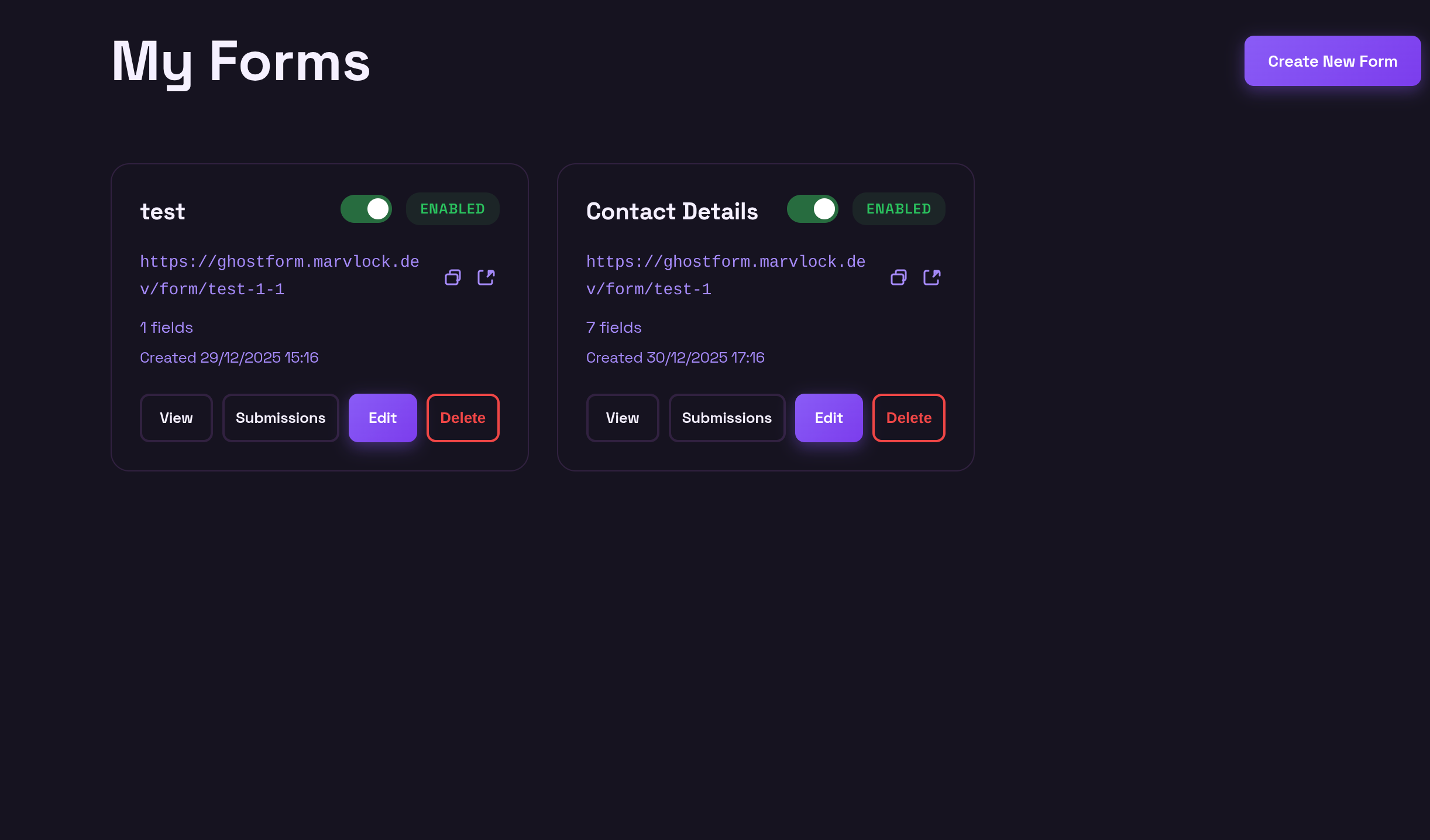Viewport: 1430px width, 840px height.
Task: Open Submissions for Contact Details
Action: point(727,418)
